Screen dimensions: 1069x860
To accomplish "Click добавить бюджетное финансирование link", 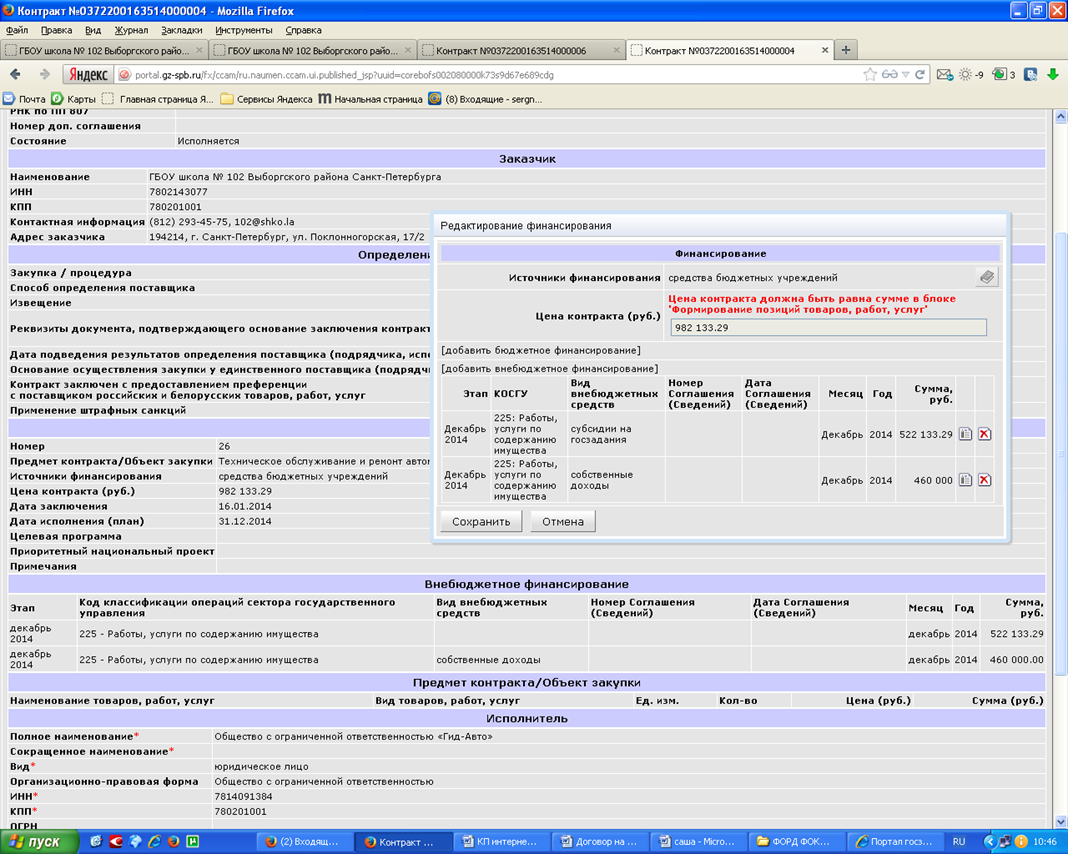I will 541,351.
